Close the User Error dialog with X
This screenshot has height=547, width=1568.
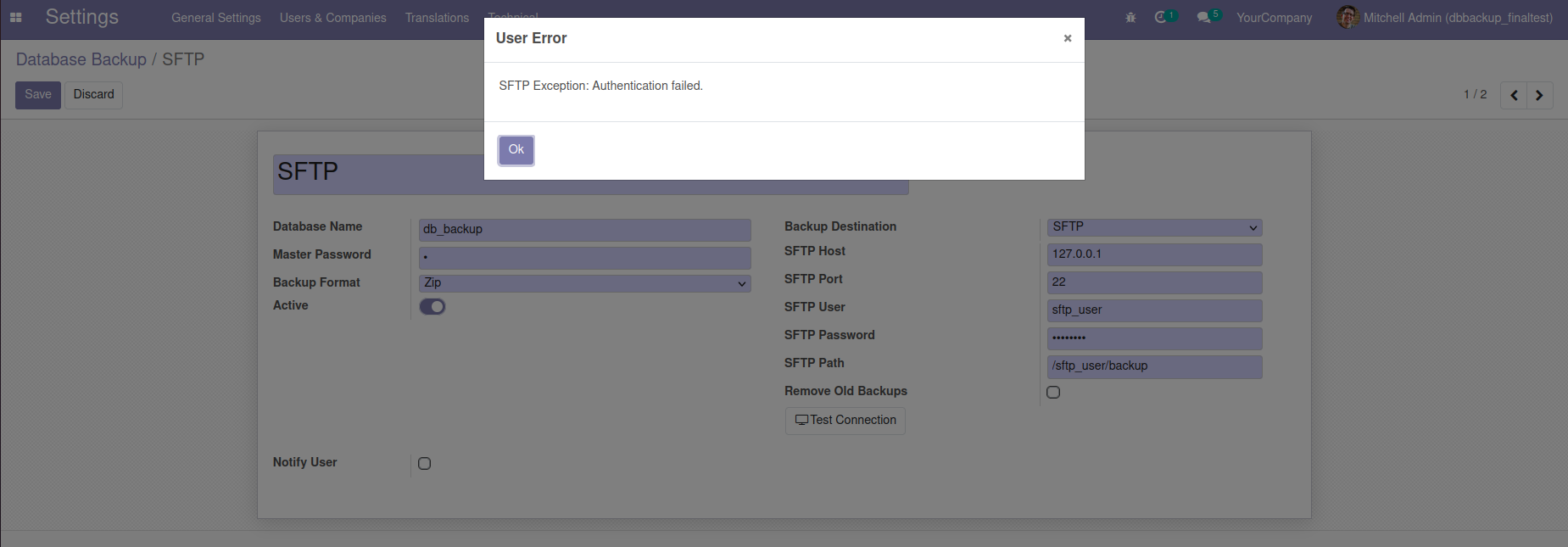pyautogui.click(x=1068, y=38)
